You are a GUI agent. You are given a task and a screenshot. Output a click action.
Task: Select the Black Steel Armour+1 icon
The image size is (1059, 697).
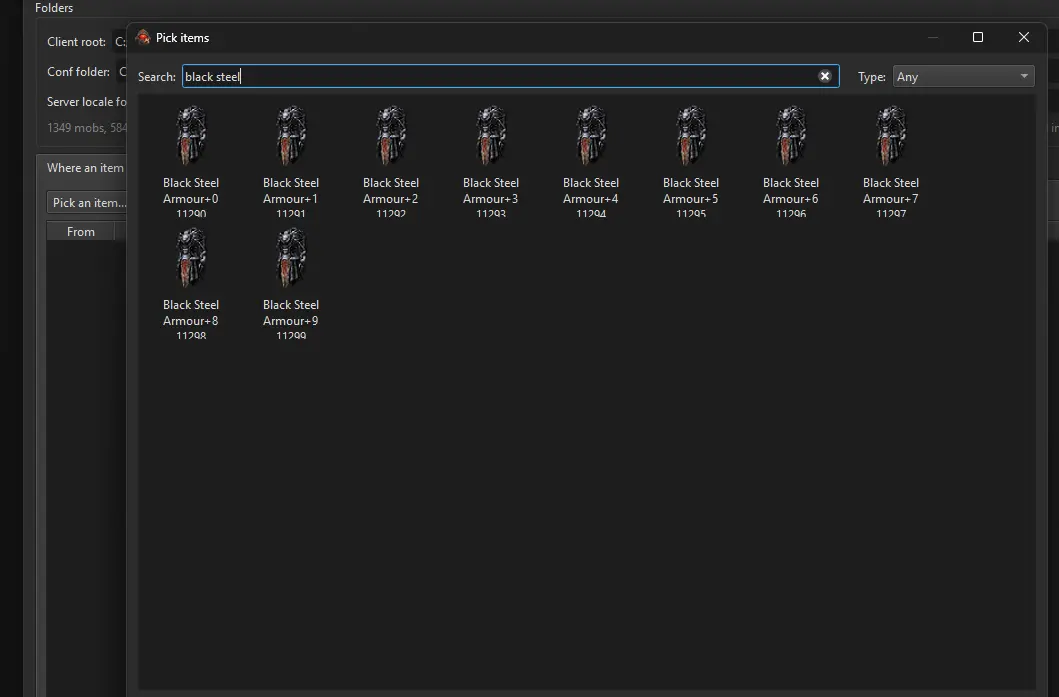tap(291, 135)
